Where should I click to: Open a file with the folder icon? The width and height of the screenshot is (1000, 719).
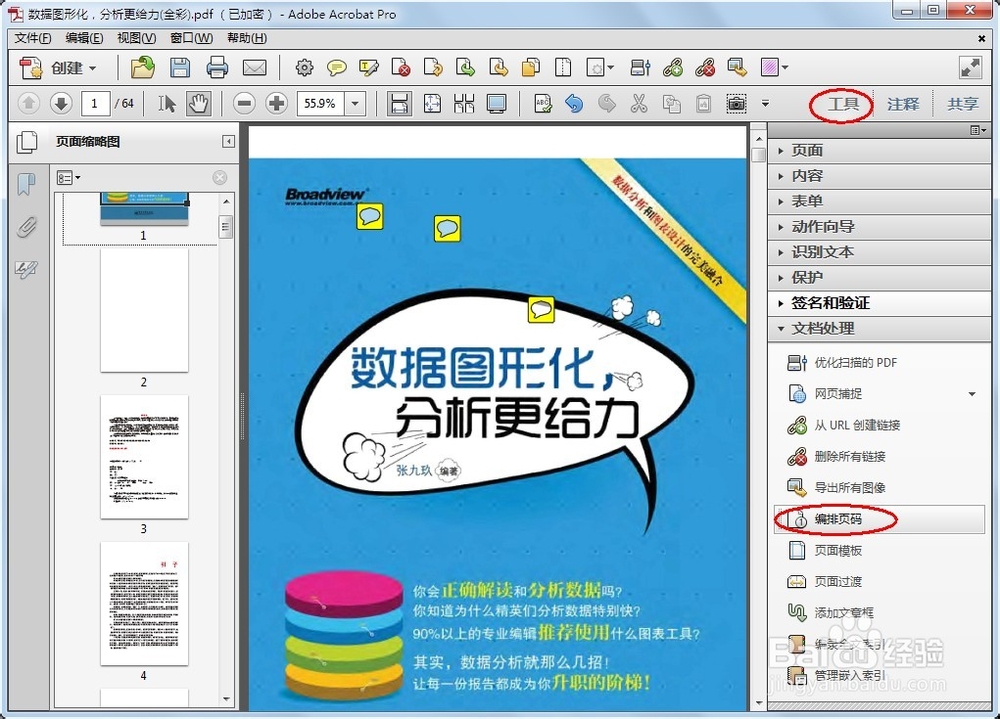(142, 68)
